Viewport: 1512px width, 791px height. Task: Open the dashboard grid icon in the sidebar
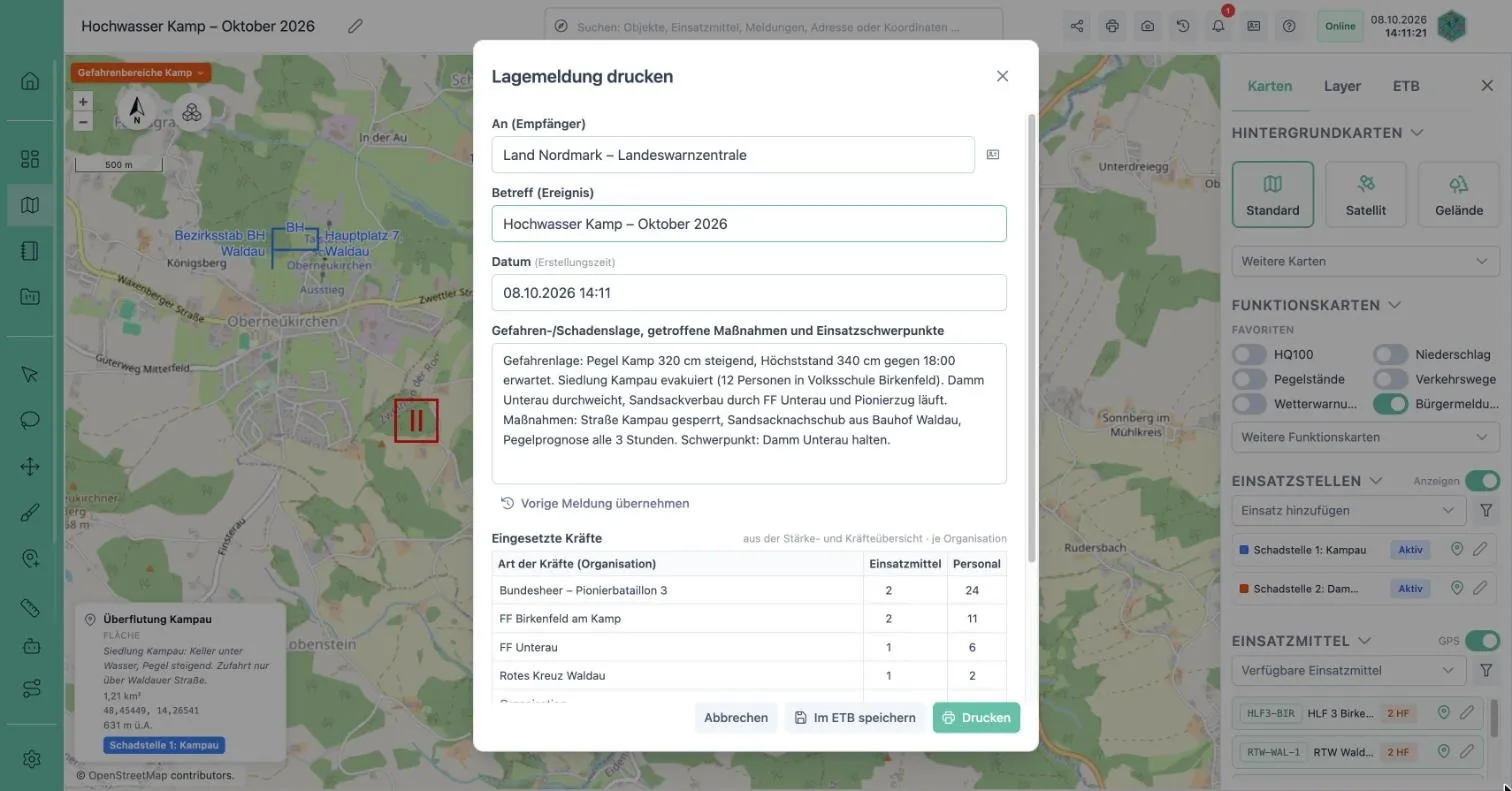(30, 159)
